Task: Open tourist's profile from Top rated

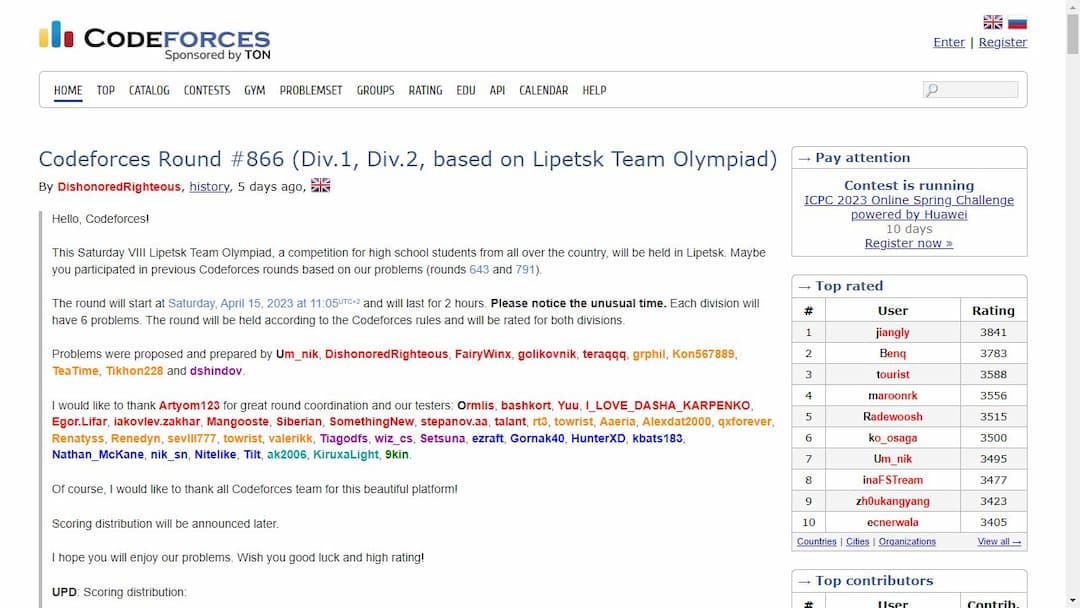Action: (x=892, y=374)
